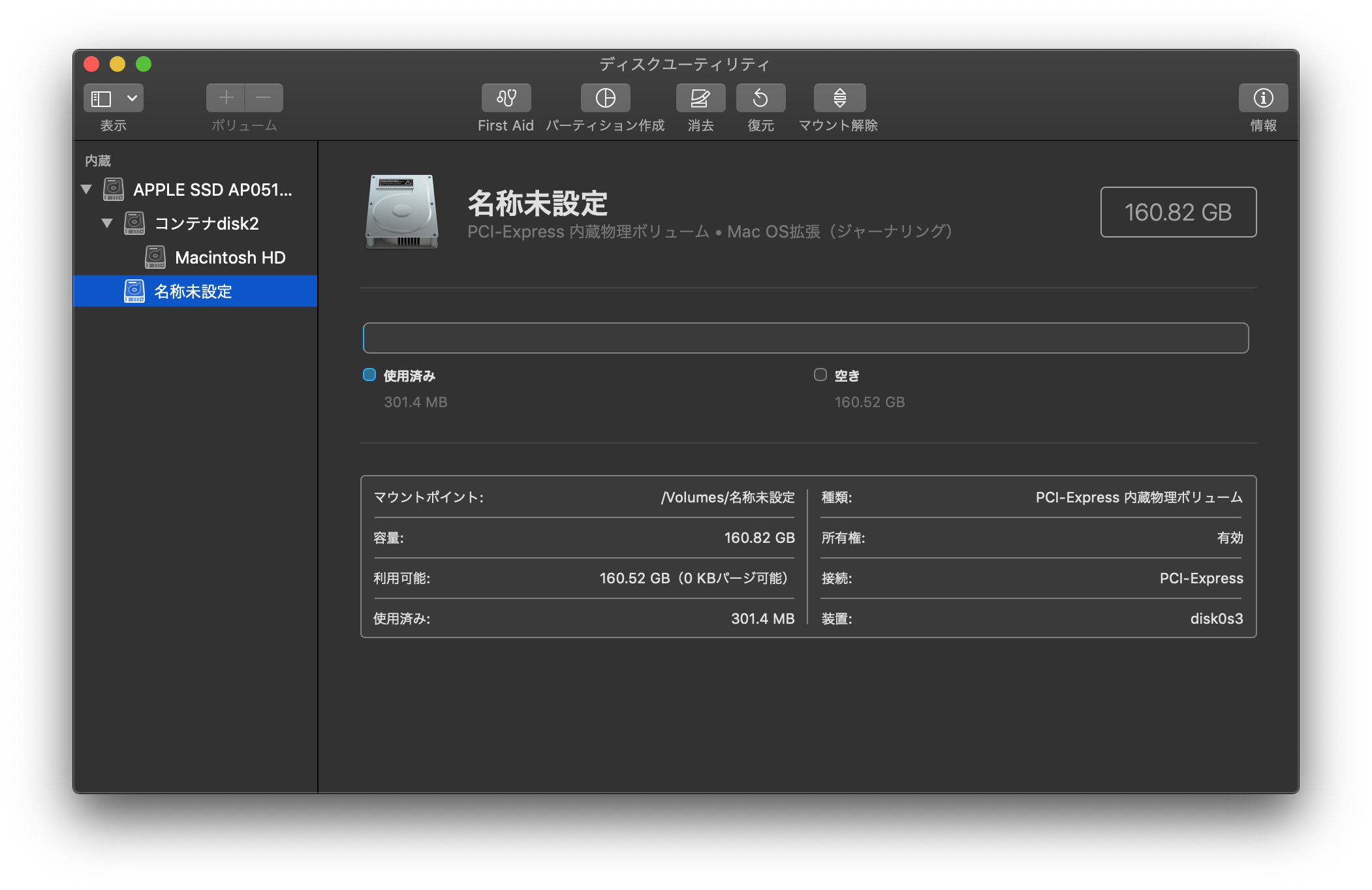The height and width of the screenshot is (890, 1372).
Task: Collapse the コンテナdisk2 disclosure triangle
Action: point(107,224)
